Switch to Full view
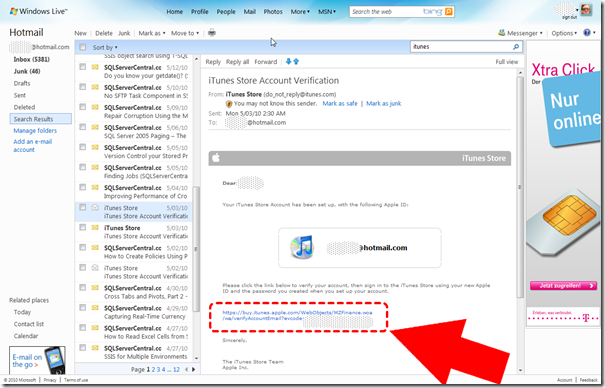 point(507,62)
